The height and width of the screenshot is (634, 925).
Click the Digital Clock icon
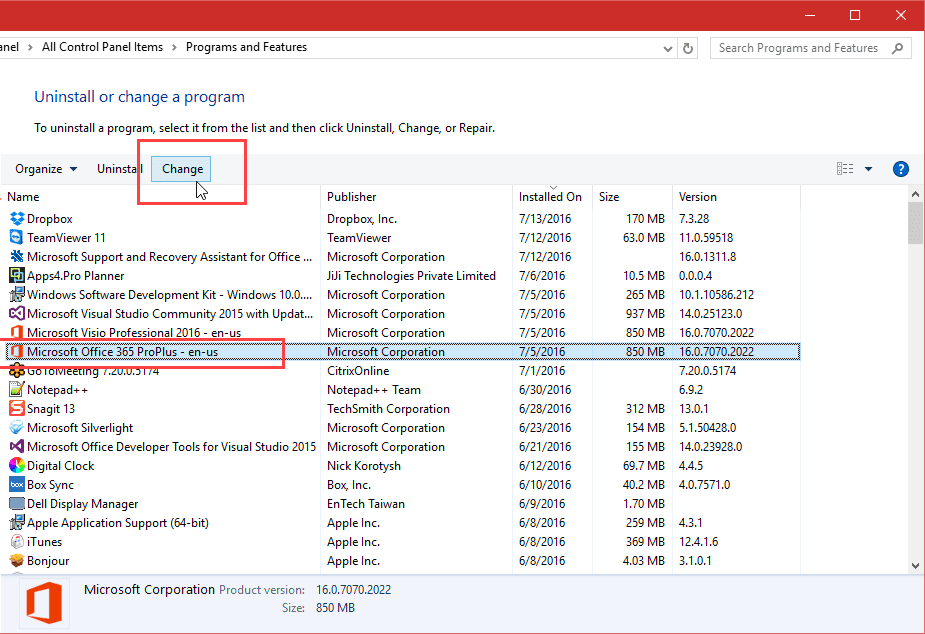(17, 466)
